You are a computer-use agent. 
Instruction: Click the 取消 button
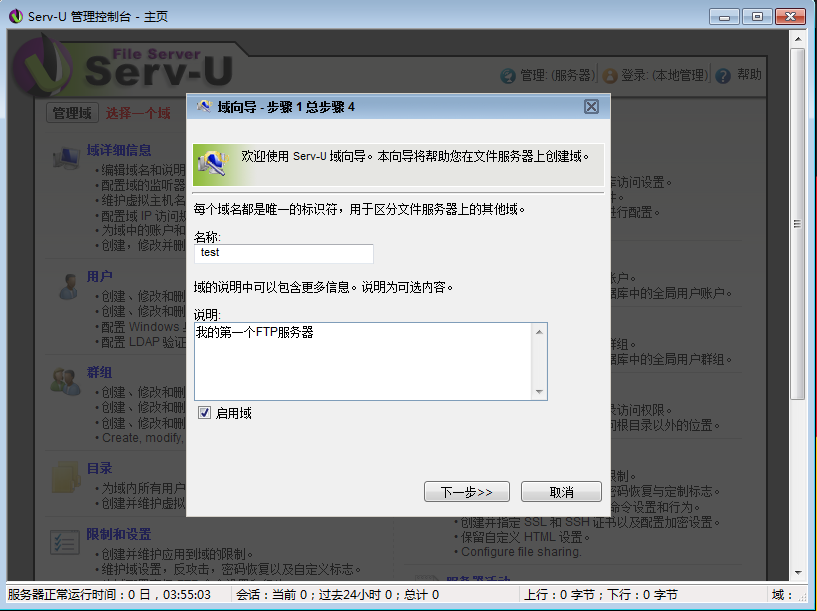coord(561,492)
